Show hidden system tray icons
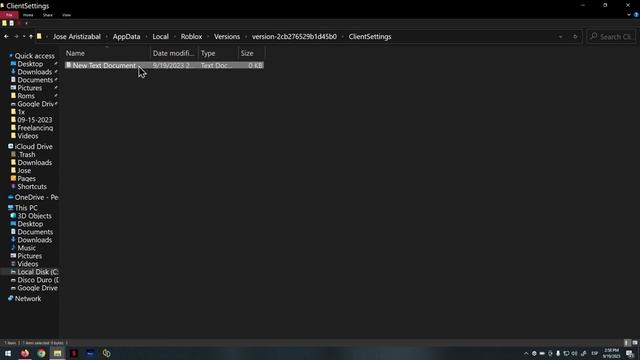The image size is (640, 360). pos(526,353)
